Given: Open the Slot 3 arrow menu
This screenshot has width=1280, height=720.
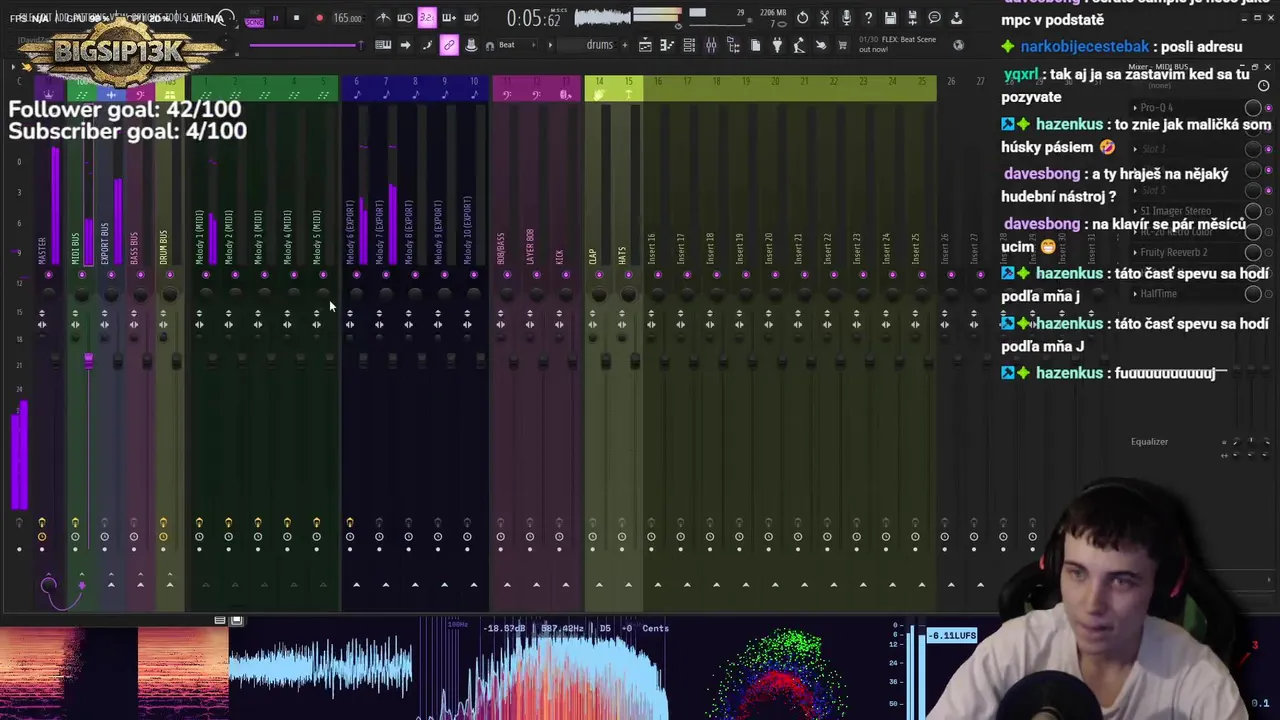Looking at the screenshot, I should pyautogui.click(x=1135, y=149).
